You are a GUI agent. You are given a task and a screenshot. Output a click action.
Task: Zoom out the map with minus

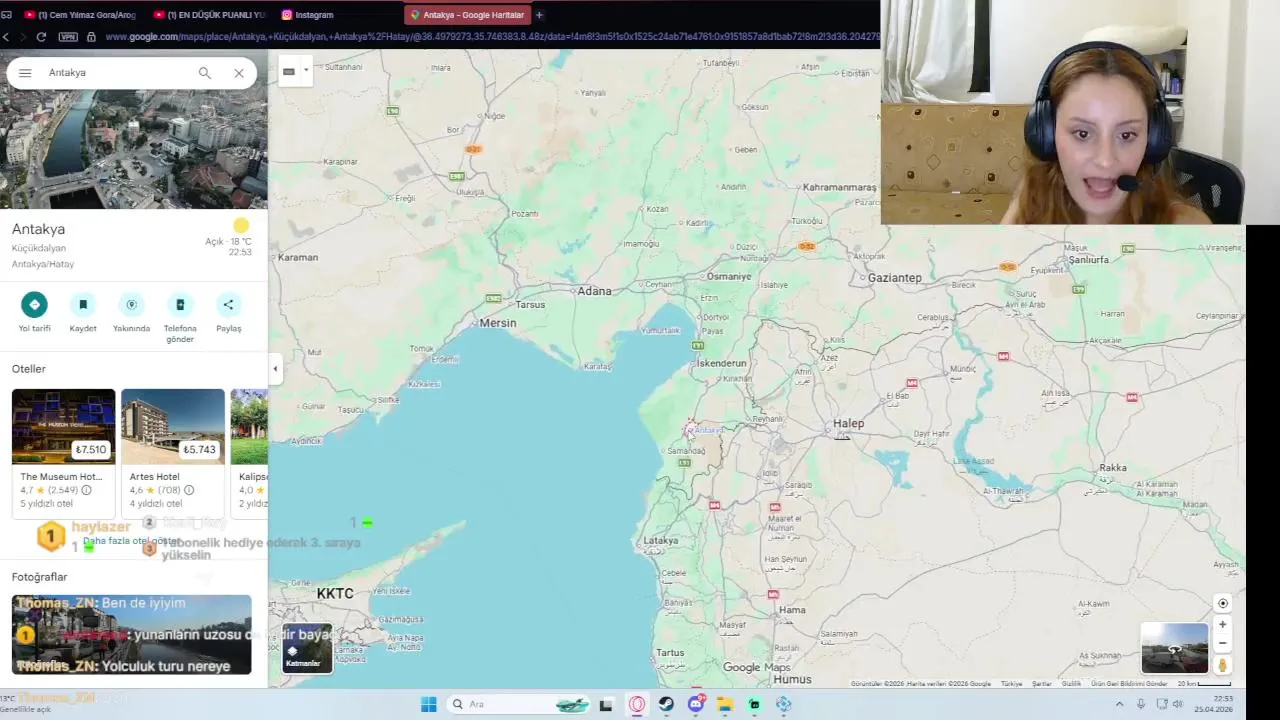pos(1222,643)
